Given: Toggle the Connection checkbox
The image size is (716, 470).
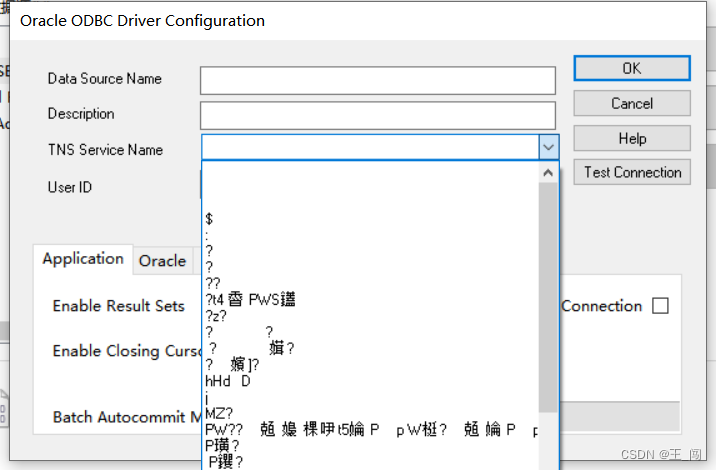Looking at the screenshot, I should (x=660, y=306).
